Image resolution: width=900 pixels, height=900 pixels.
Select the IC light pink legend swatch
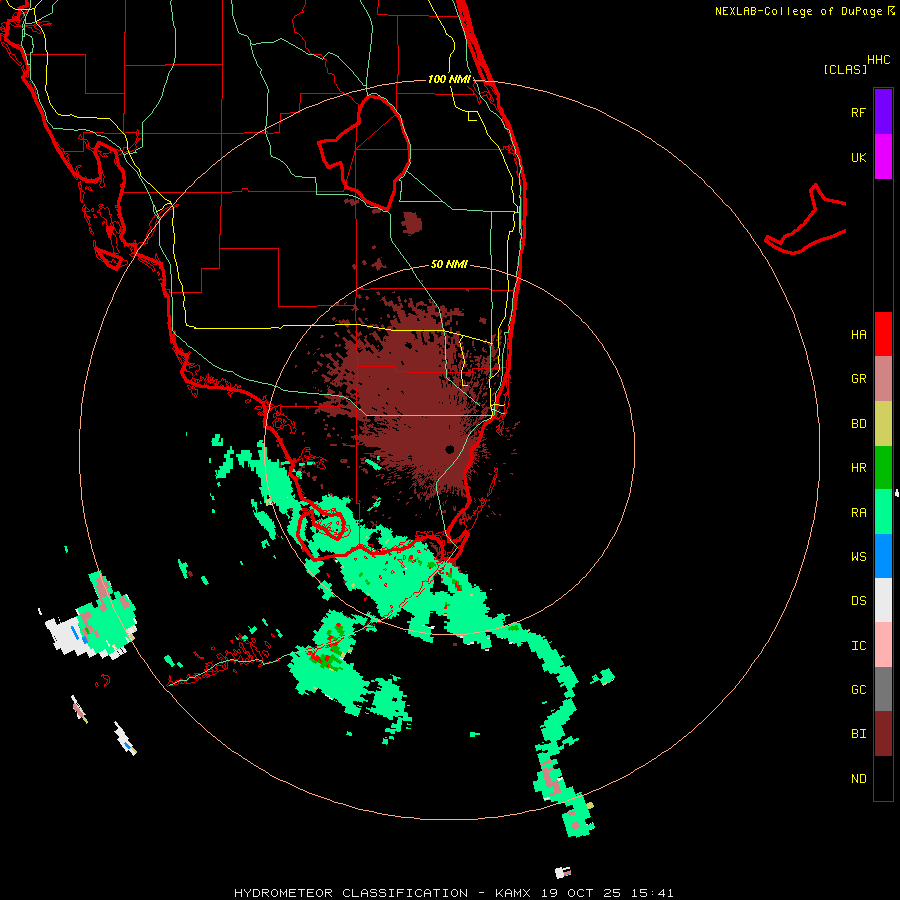[x=883, y=645]
